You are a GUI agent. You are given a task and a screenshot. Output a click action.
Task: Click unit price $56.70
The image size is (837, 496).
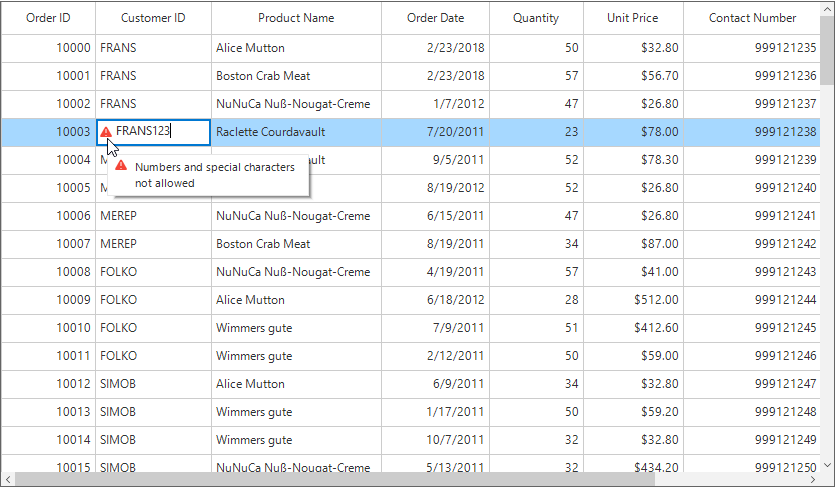coord(633,76)
